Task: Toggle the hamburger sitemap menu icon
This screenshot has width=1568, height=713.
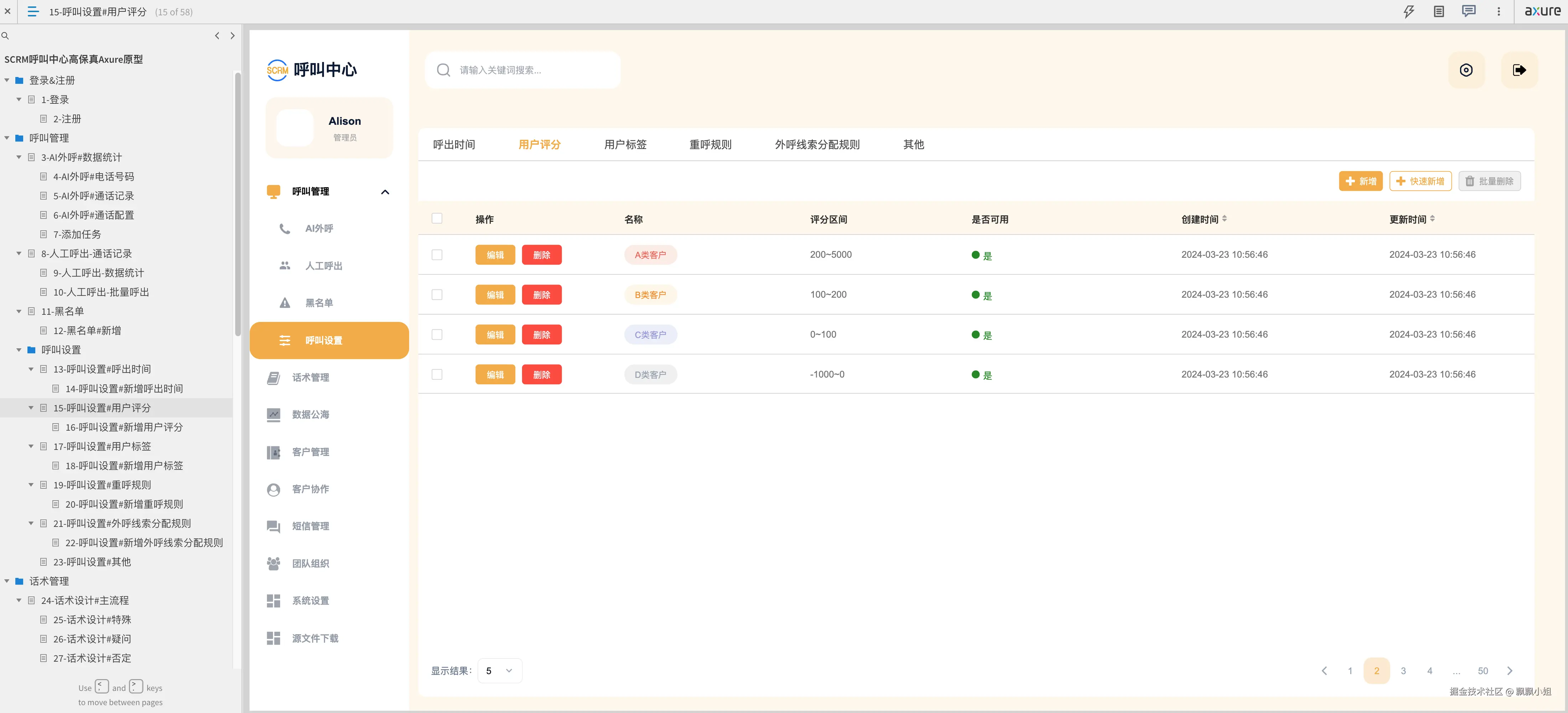Action: (33, 11)
